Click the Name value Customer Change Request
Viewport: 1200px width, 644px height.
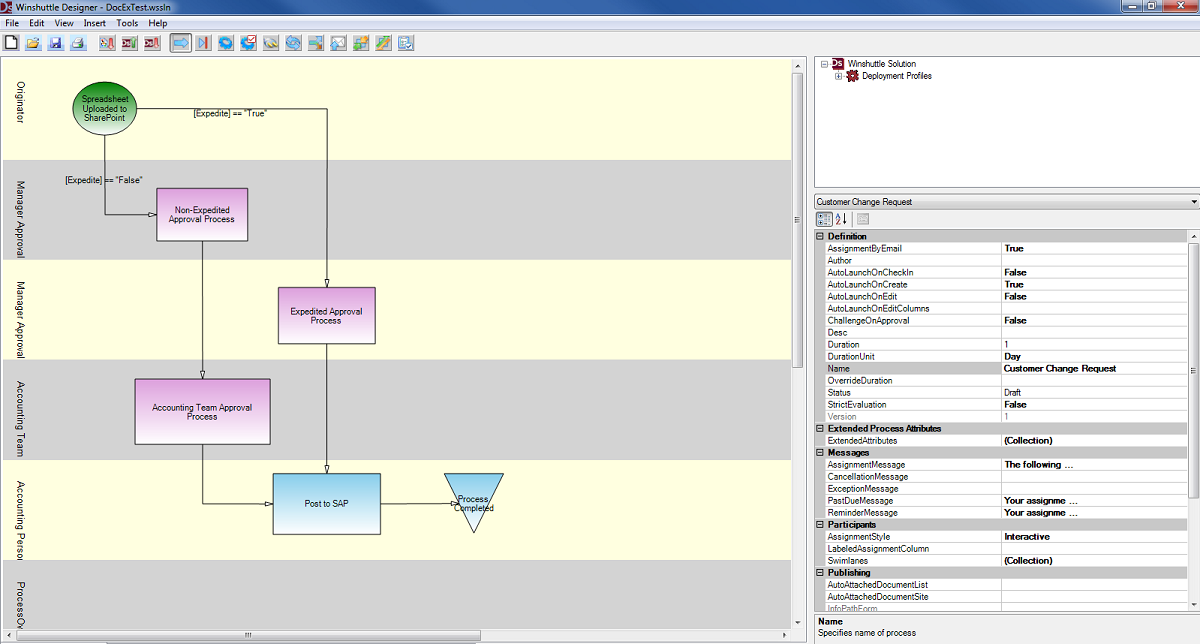1095,368
